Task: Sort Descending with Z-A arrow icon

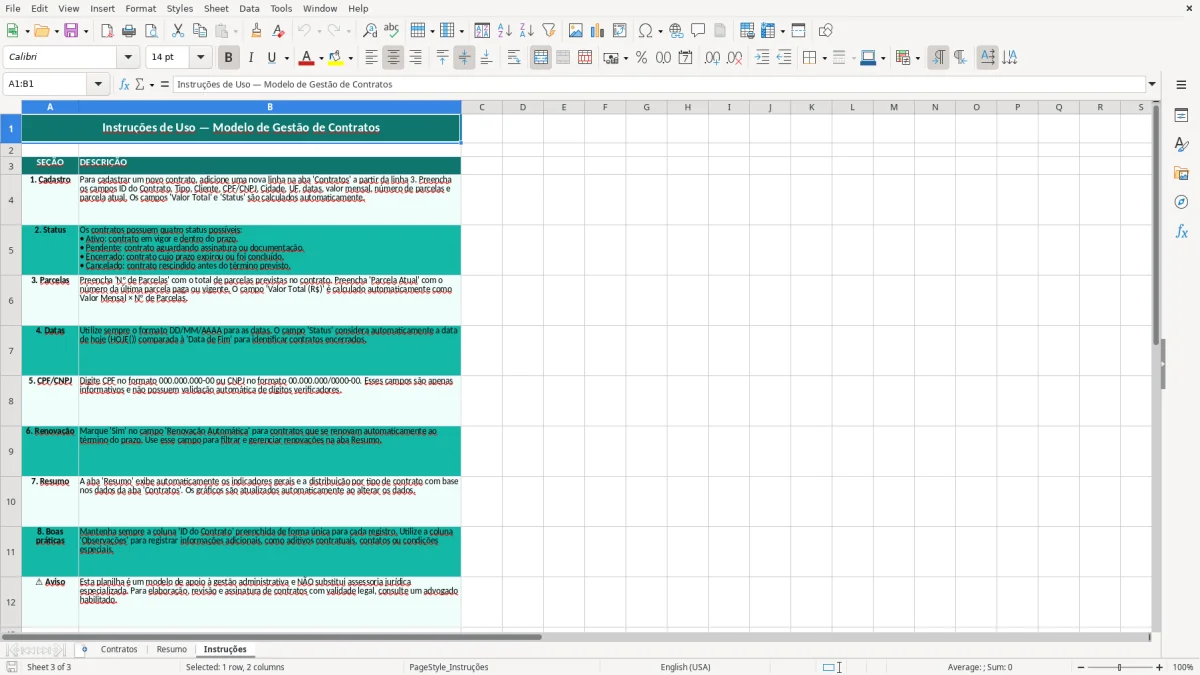Action: click(526, 31)
